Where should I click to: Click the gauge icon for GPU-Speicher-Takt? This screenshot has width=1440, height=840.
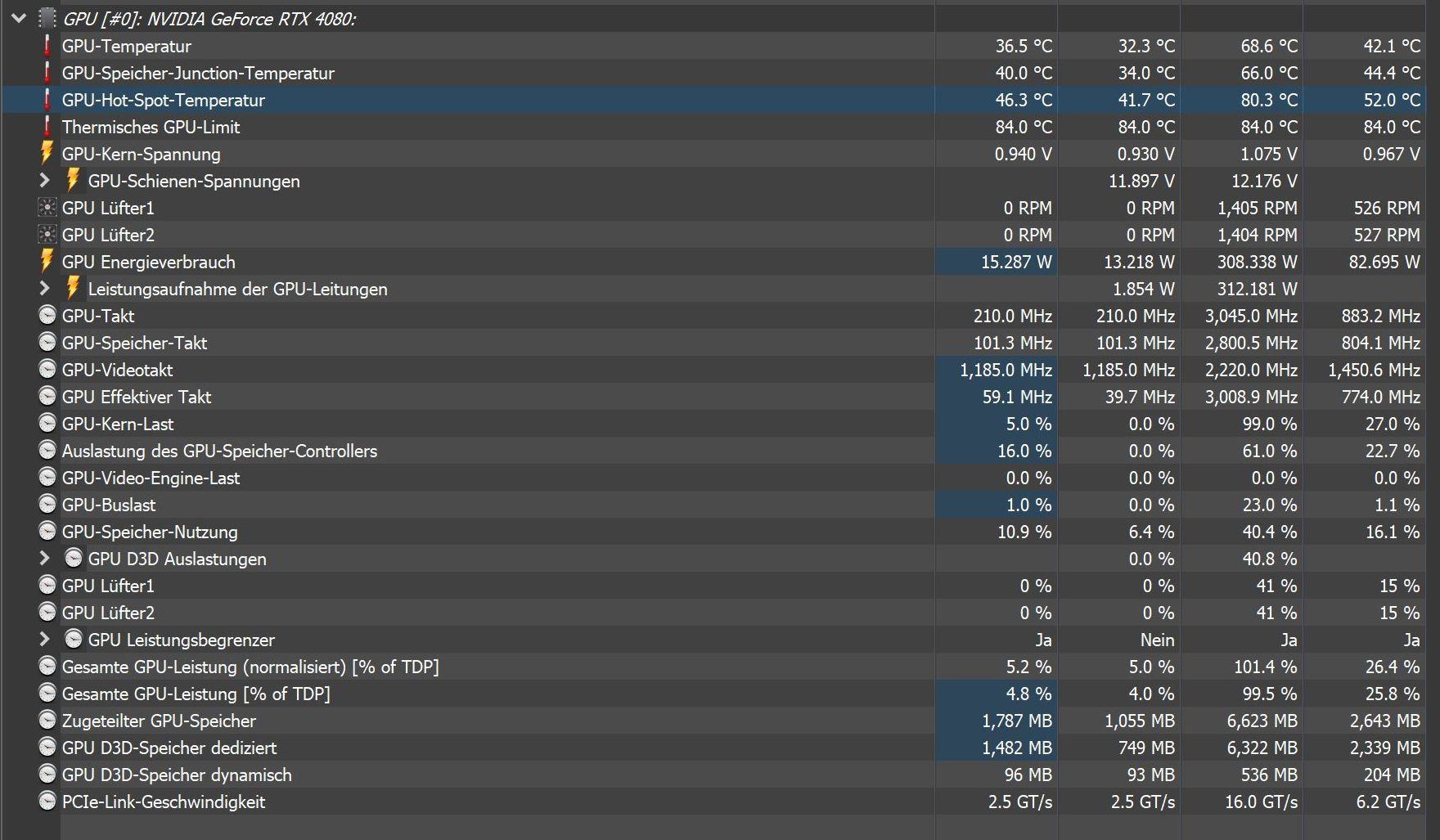pos(47,343)
